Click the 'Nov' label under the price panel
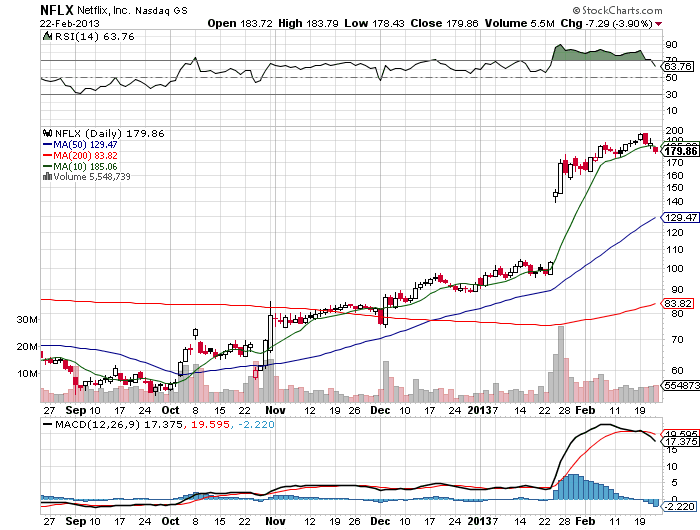 (275, 410)
